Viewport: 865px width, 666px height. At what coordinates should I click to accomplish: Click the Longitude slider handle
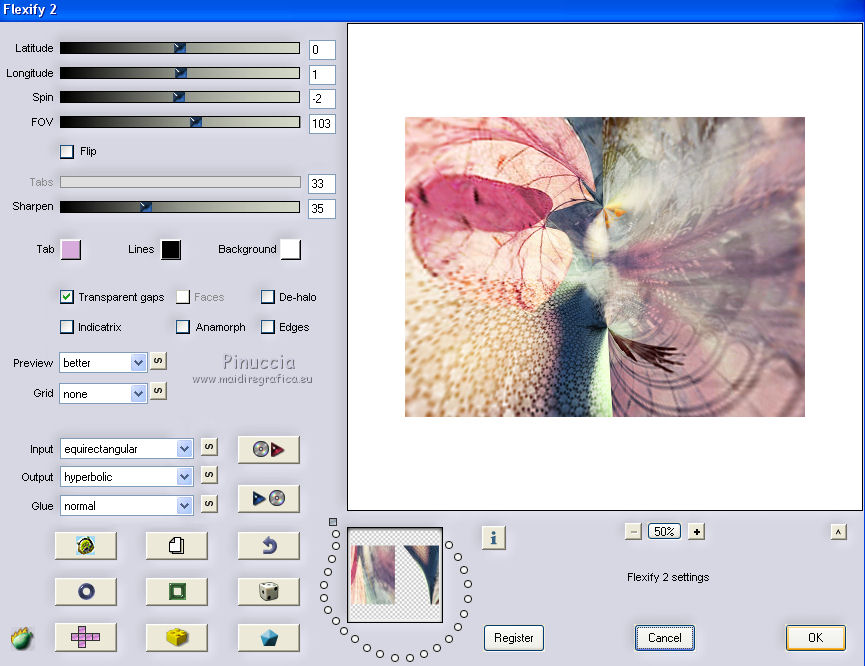[180, 72]
